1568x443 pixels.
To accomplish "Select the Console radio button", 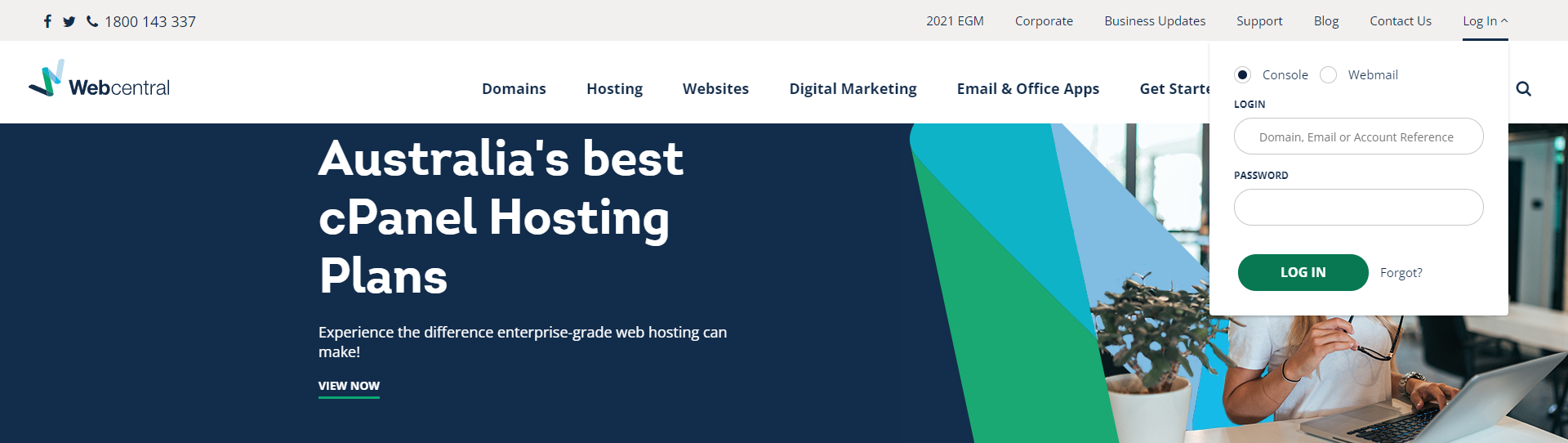I will (x=1243, y=75).
